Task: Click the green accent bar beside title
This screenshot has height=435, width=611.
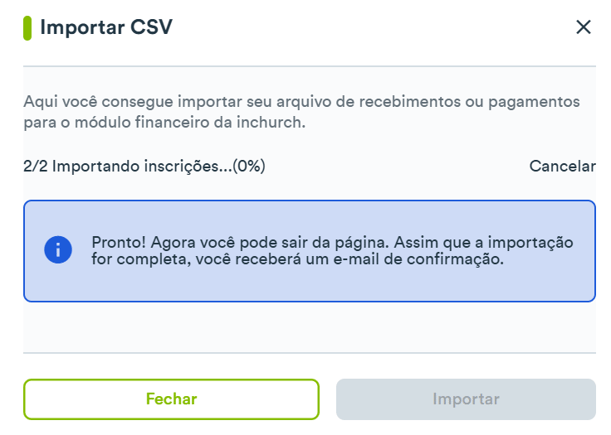Action: (x=27, y=28)
